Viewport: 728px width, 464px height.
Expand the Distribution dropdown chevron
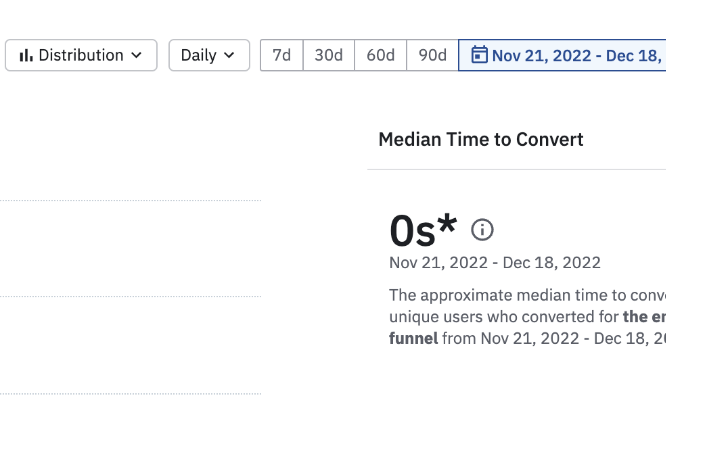pyautogui.click(x=137, y=56)
